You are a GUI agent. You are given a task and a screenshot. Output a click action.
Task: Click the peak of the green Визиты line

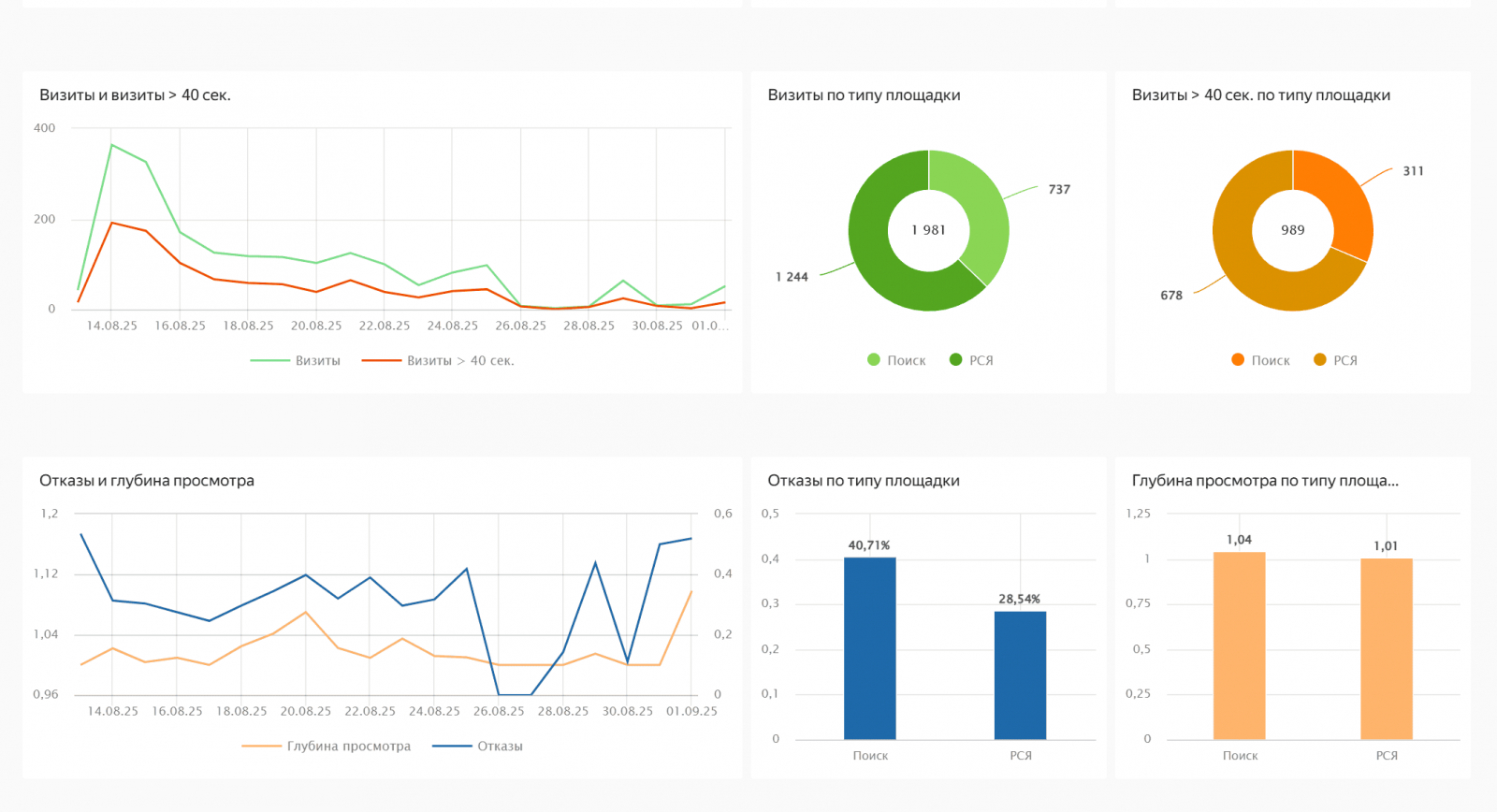pyautogui.click(x=111, y=145)
